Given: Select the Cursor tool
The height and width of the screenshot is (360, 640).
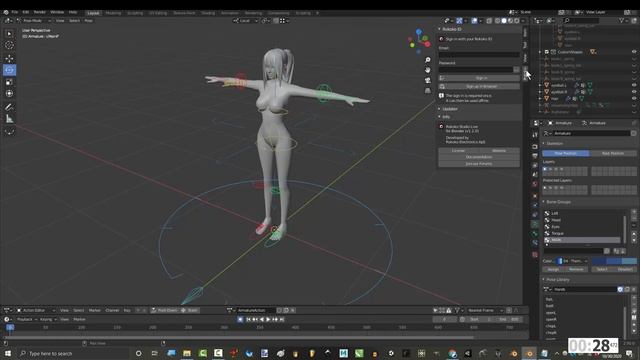Looking at the screenshot, I should click(9, 45).
